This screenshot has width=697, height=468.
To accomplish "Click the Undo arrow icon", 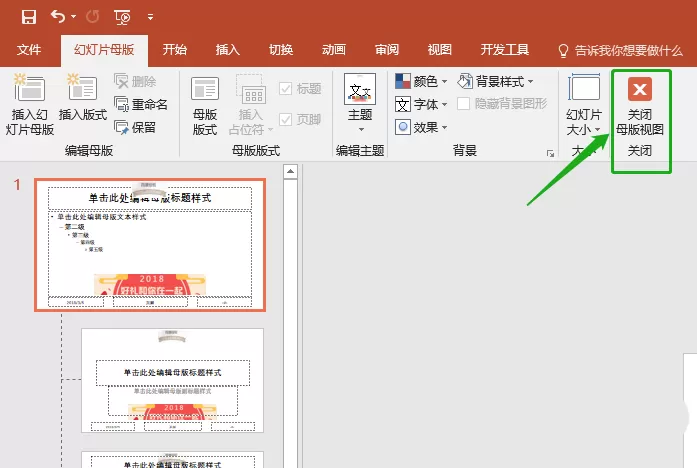I will point(58,16).
